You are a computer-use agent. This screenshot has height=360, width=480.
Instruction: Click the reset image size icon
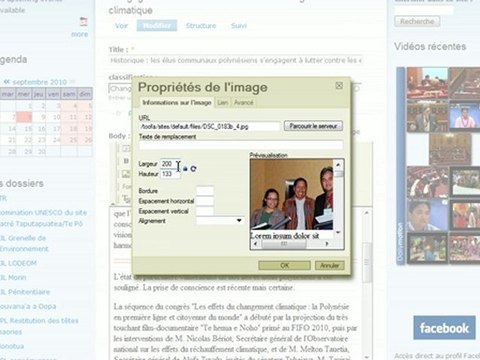pyautogui.click(x=193, y=169)
